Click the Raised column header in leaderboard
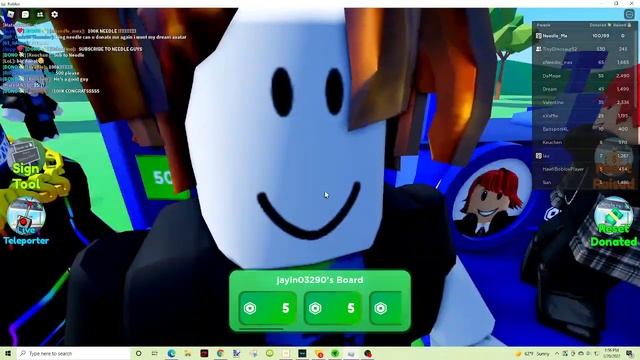 (x=622, y=25)
